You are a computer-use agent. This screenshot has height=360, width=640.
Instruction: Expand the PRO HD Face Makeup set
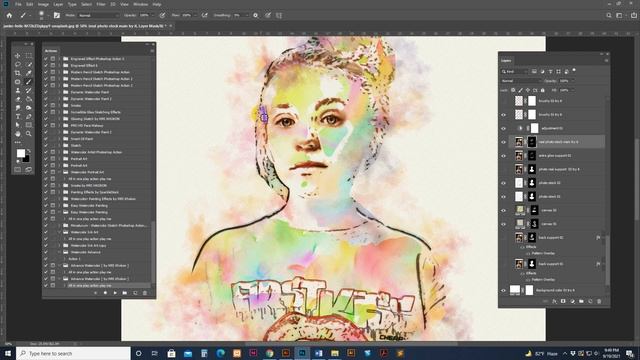(59, 125)
